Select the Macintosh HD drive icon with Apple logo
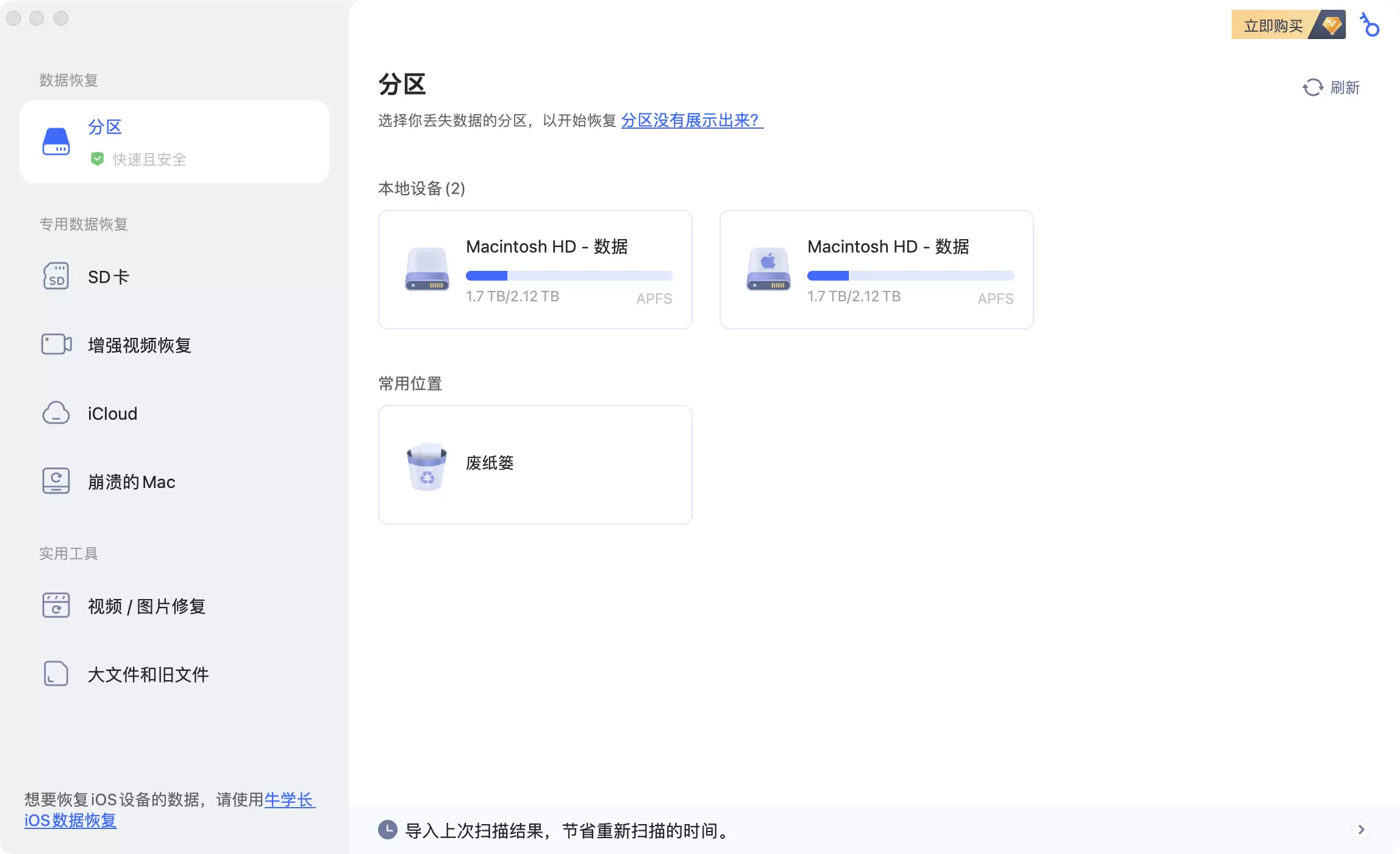The image size is (1400, 854). click(768, 269)
